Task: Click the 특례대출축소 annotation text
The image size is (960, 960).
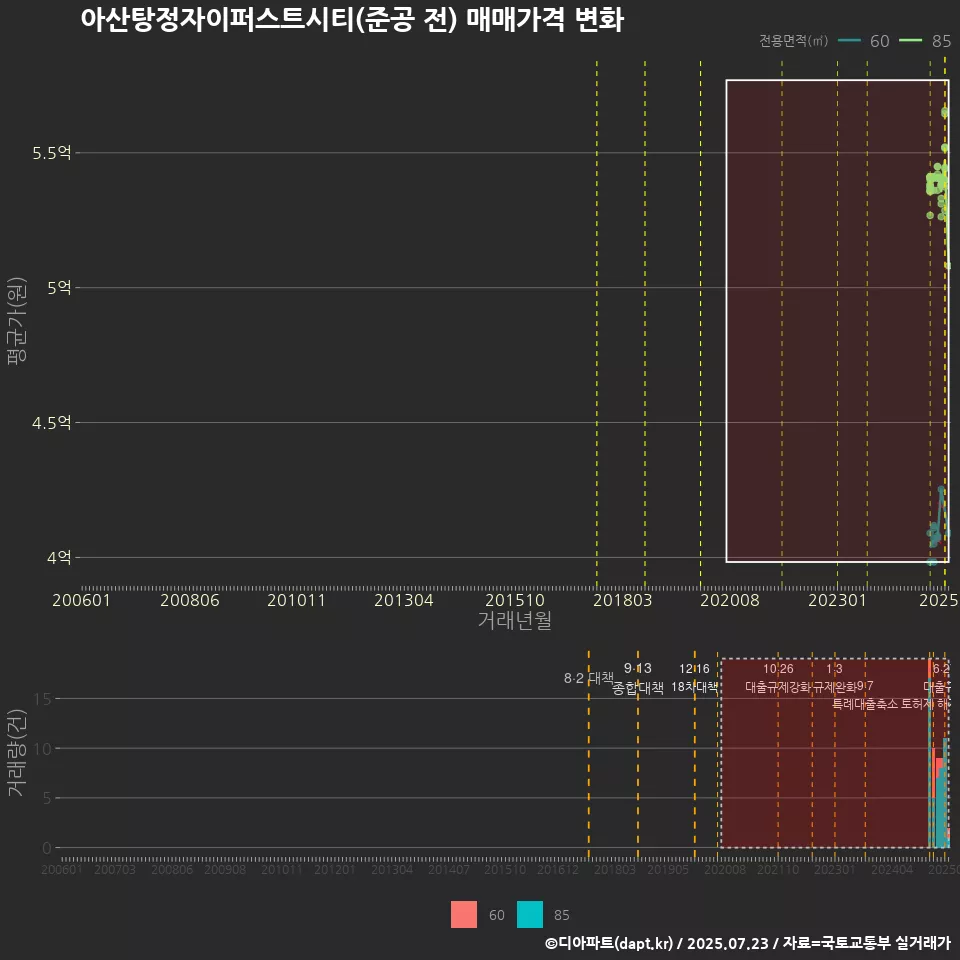Action: click(x=865, y=704)
